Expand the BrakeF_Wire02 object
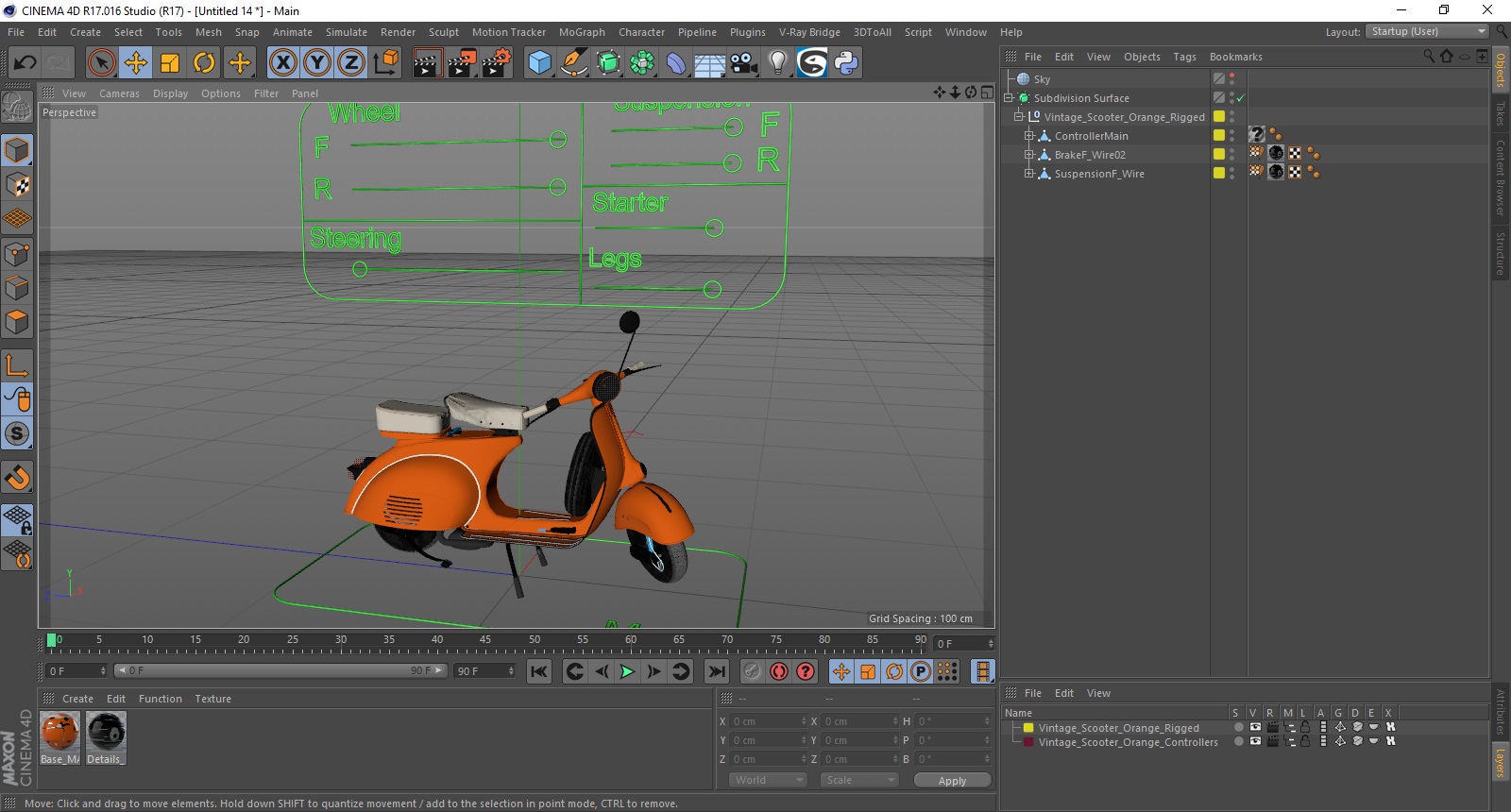This screenshot has width=1511, height=812. (1029, 155)
